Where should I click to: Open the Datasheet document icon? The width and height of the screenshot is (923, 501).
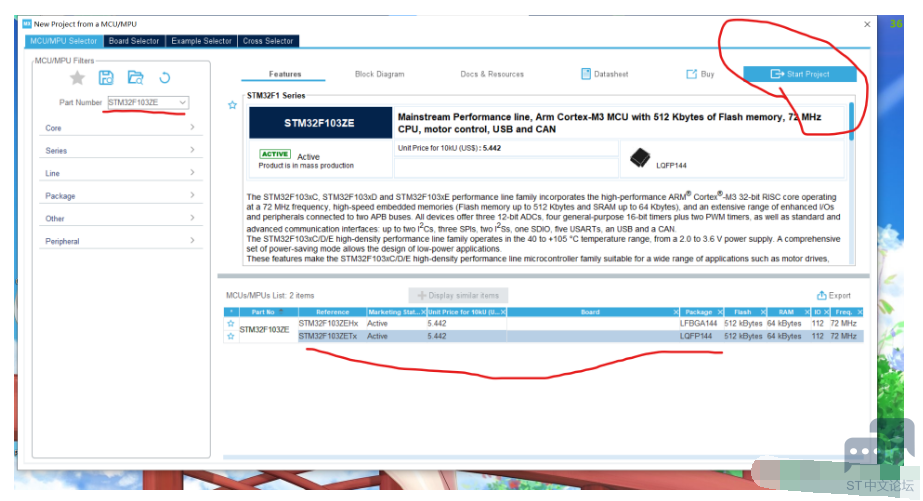coord(586,74)
